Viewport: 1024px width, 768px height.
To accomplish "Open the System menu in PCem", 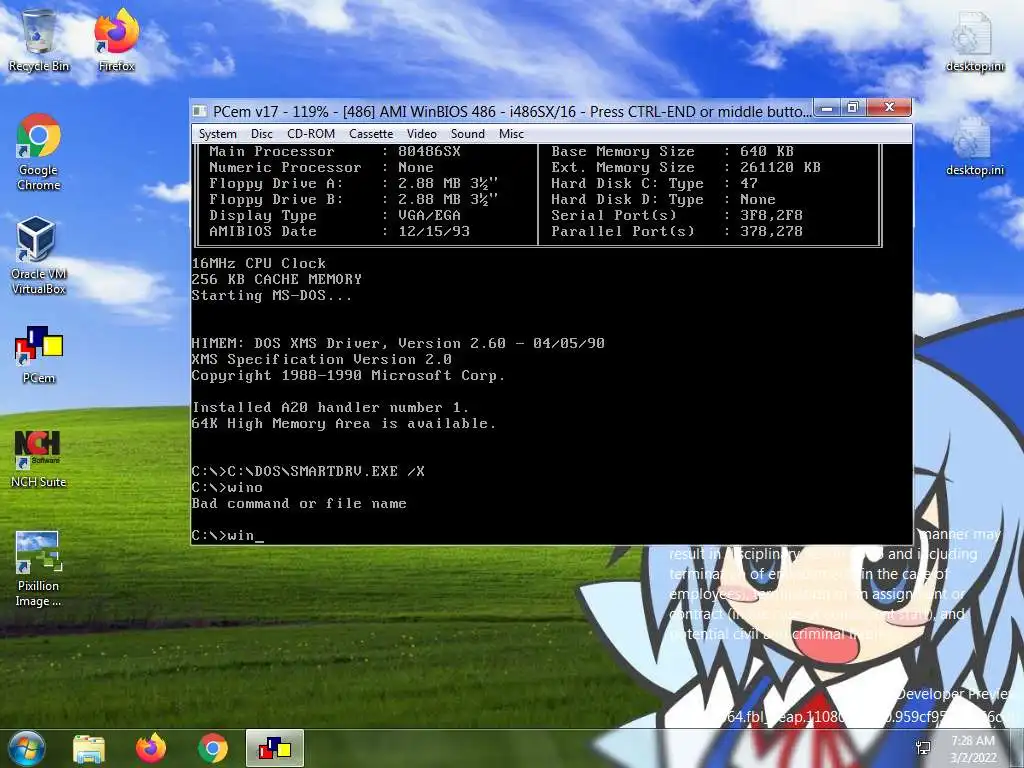I will (217, 134).
